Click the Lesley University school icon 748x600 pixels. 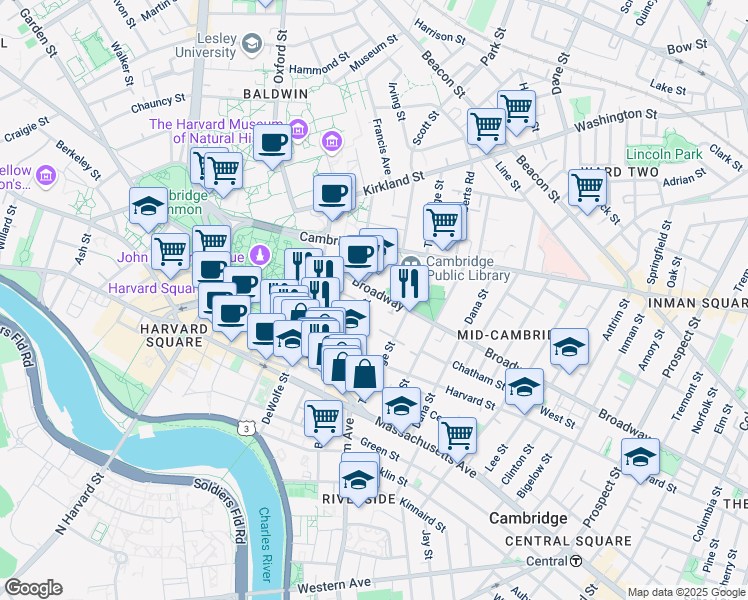pos(251,44)
